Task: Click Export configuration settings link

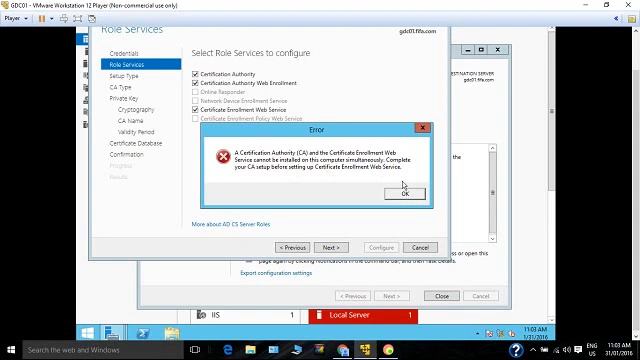Action: click(x=276, y=273)
